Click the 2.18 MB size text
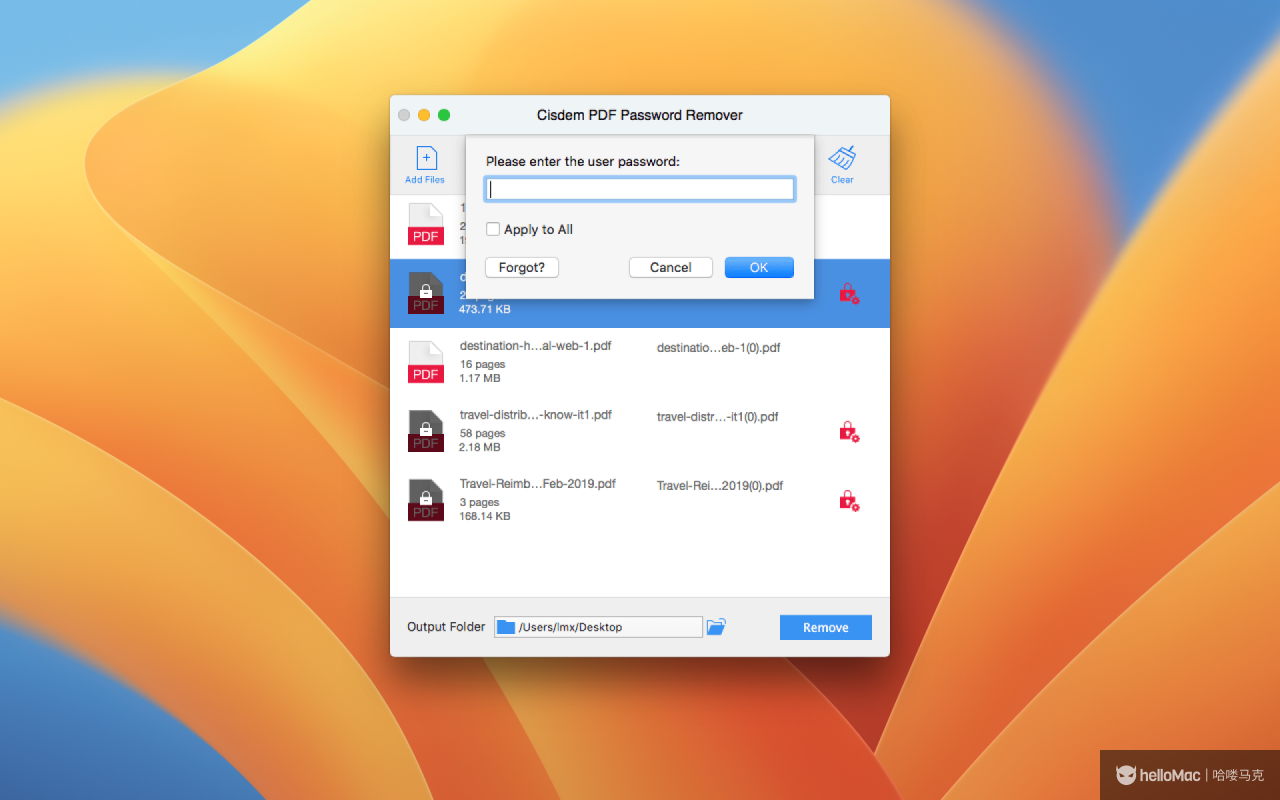 [x=480, y=447]
